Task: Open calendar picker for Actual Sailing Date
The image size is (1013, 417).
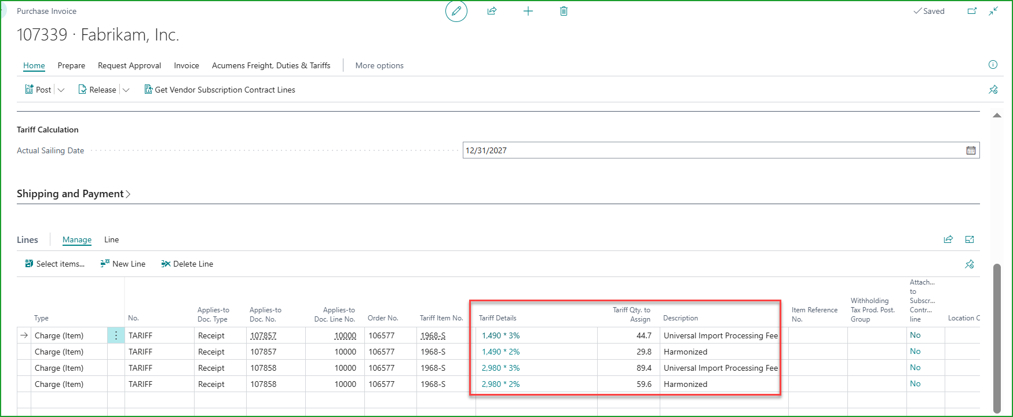Action: (970, 151)
